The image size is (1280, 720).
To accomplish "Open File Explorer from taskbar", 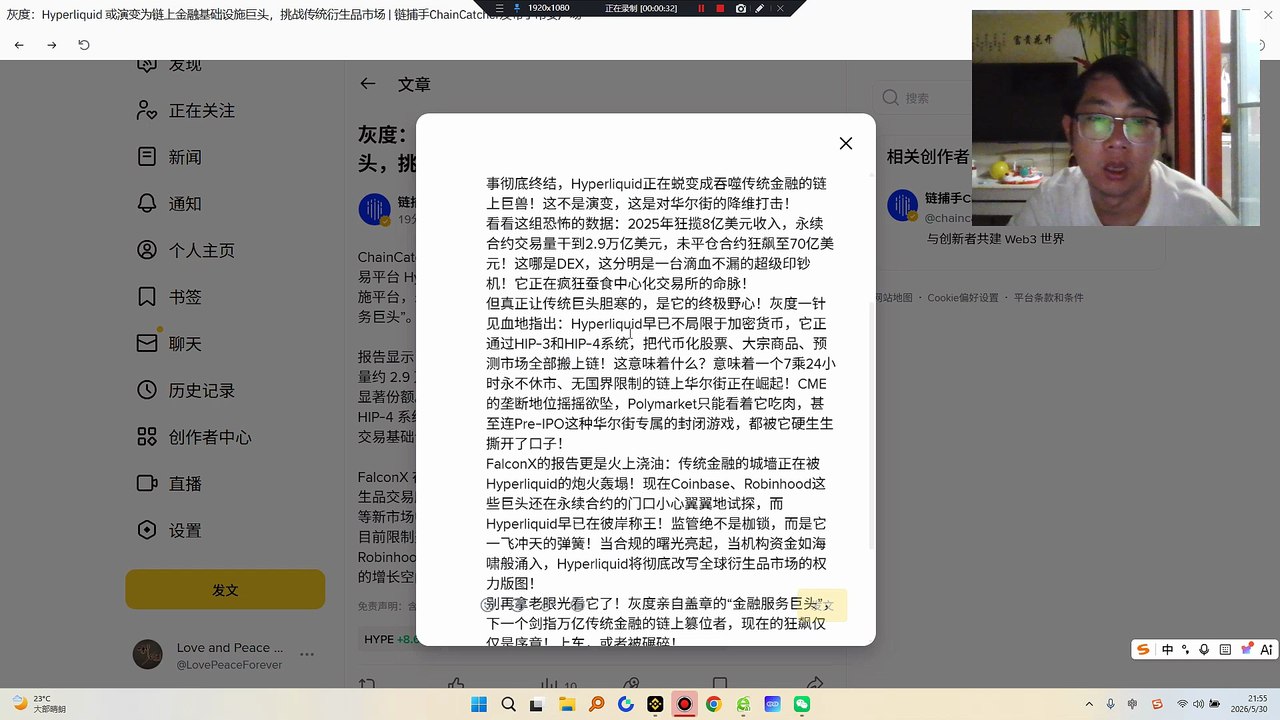I will point(567,704).
